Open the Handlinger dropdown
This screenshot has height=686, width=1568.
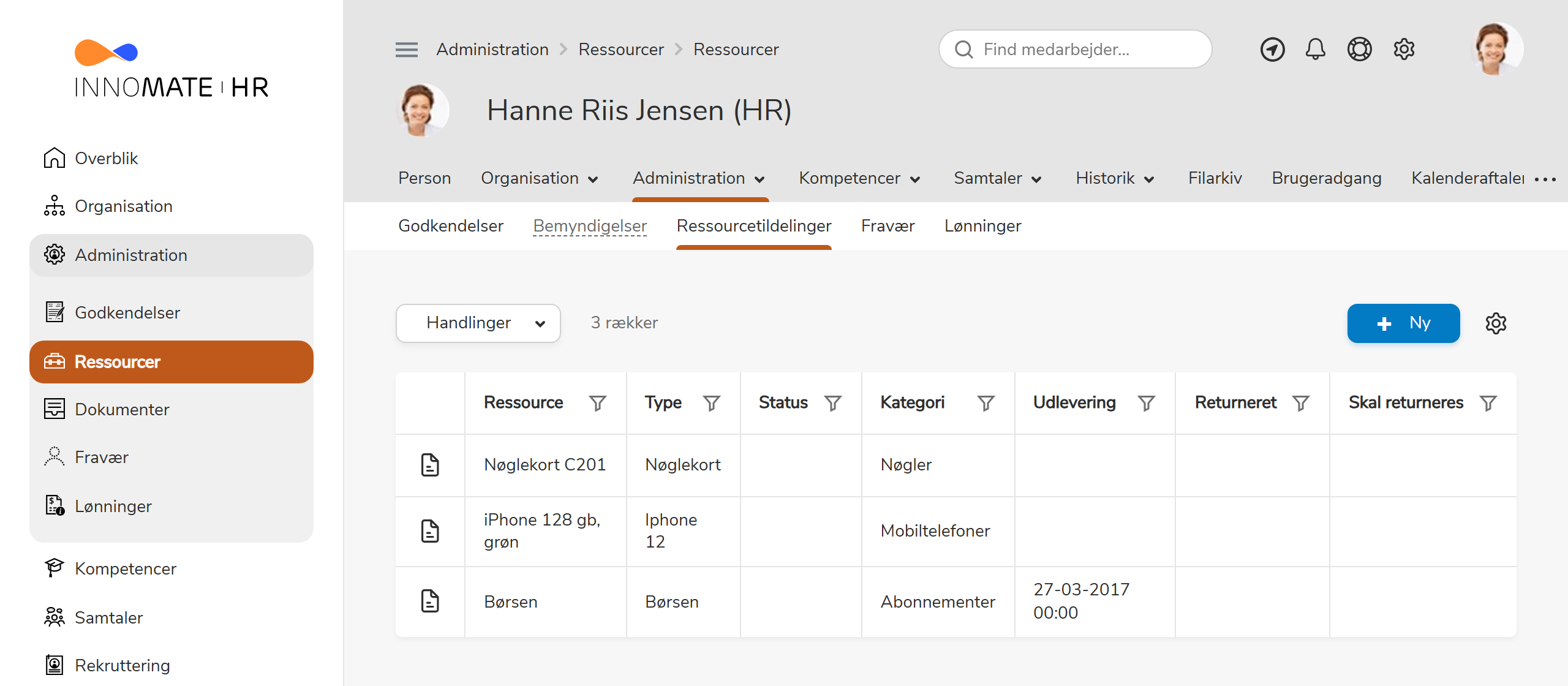click(478, 323)
